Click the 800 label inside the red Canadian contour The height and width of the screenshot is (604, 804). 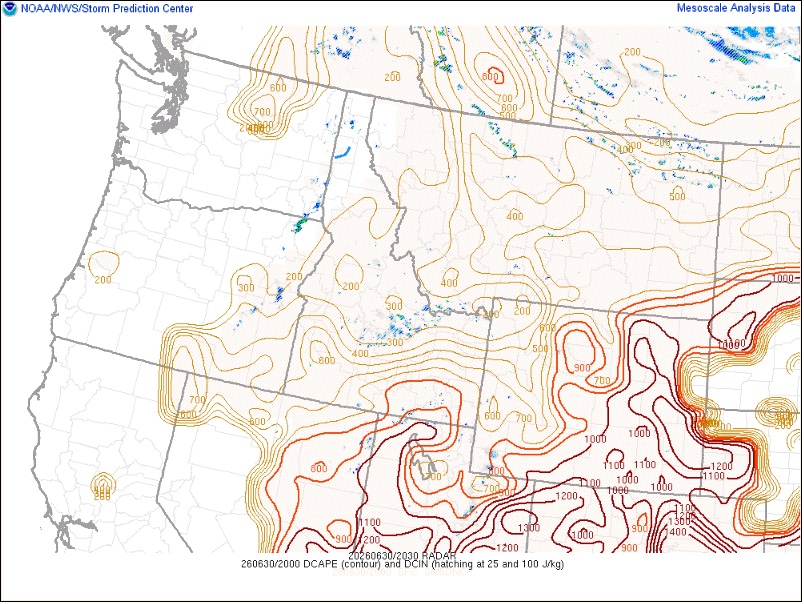490,77
